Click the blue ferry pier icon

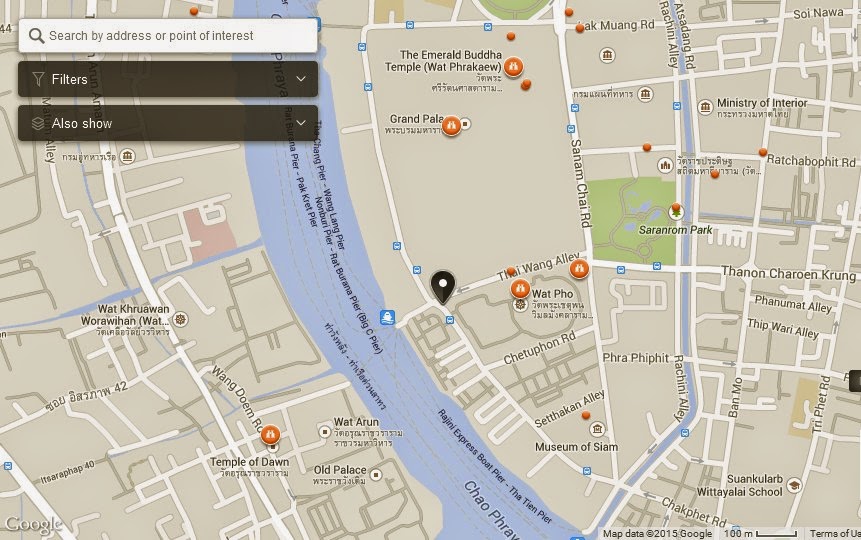[x=387, y=318]
